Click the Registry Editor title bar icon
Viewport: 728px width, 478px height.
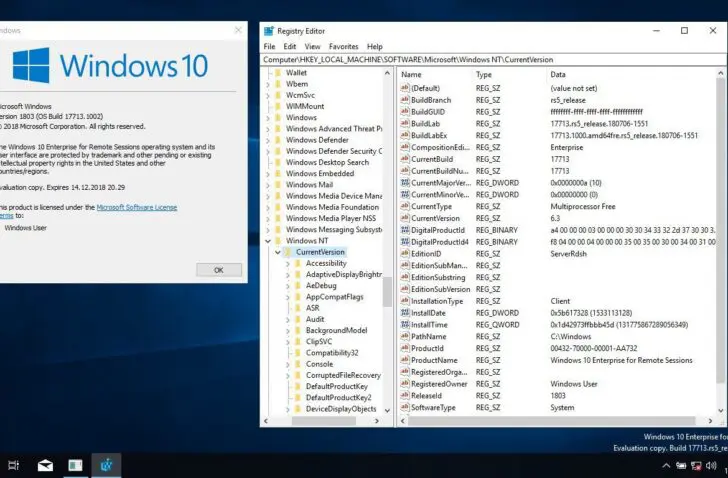269,31
